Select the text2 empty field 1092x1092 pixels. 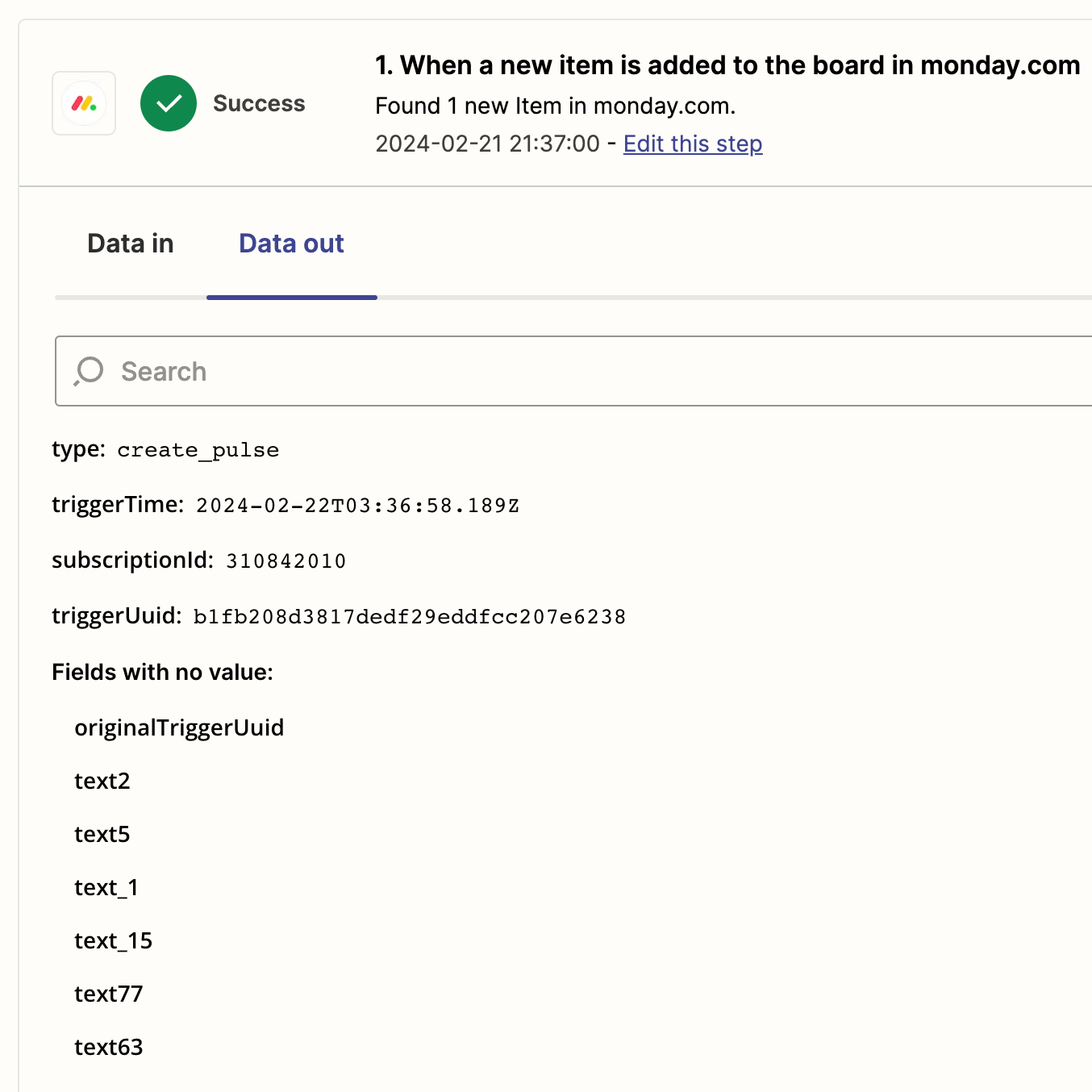(102, 781)
